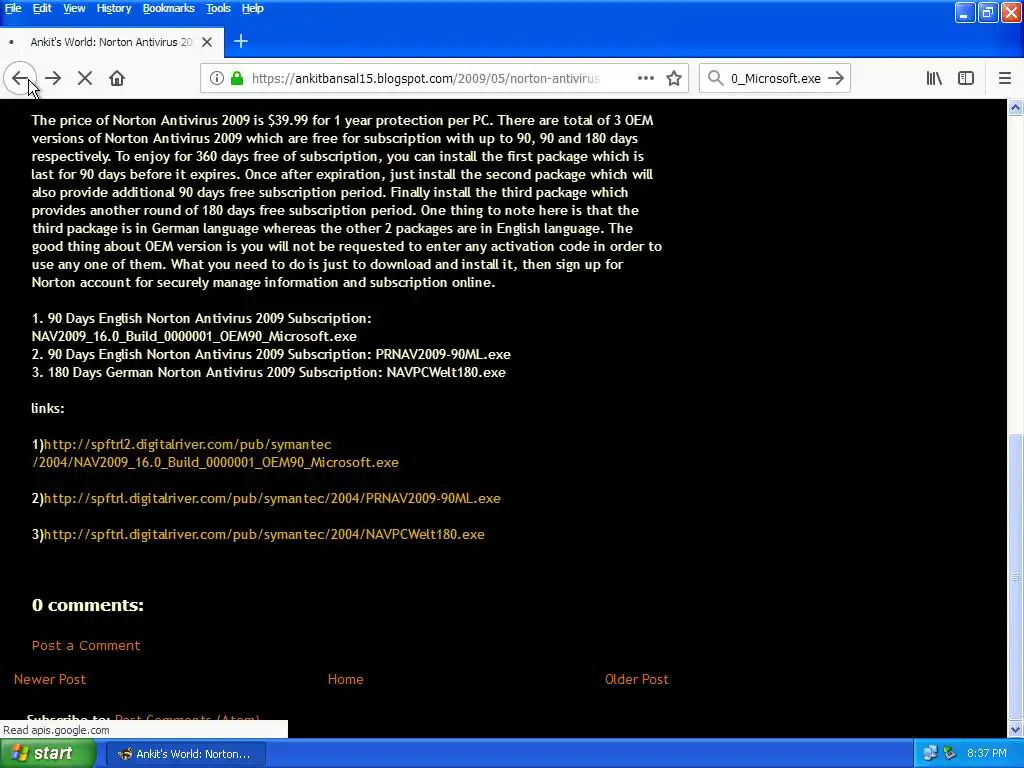Click scrollbar down arrow
Screen dimensions: 1024x768
pos(1016,729)
